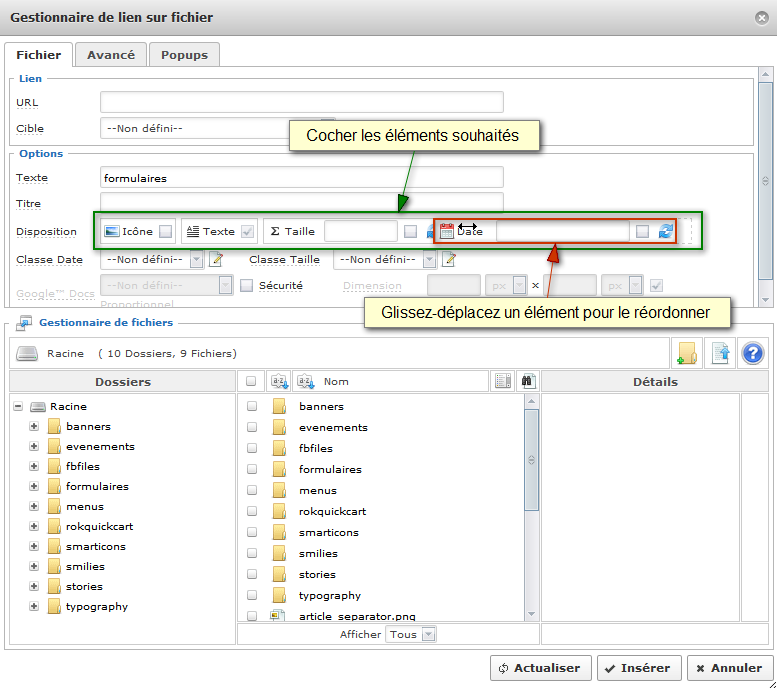Click the Insérer button
777x688 pixels.
[x=638, y=668]
